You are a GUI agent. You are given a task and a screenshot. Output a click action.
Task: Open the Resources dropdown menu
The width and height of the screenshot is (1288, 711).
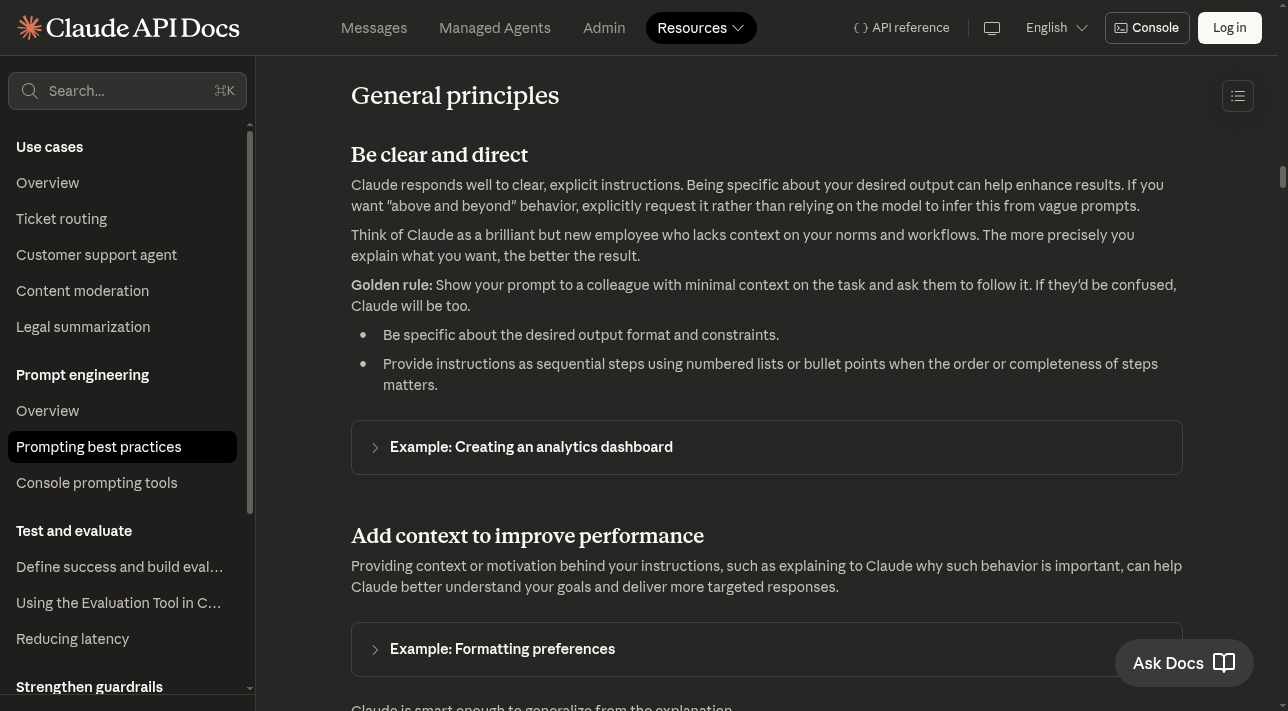point(701,28)
